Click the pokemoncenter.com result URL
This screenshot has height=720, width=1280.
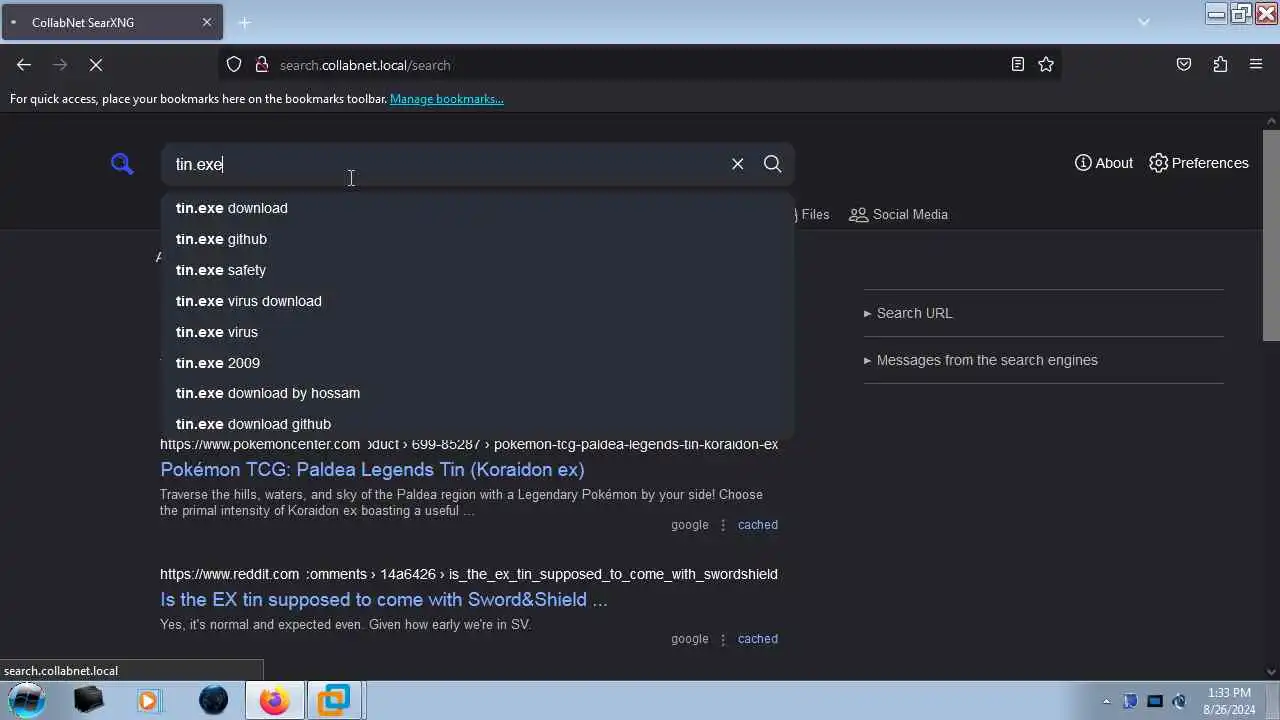469,444
